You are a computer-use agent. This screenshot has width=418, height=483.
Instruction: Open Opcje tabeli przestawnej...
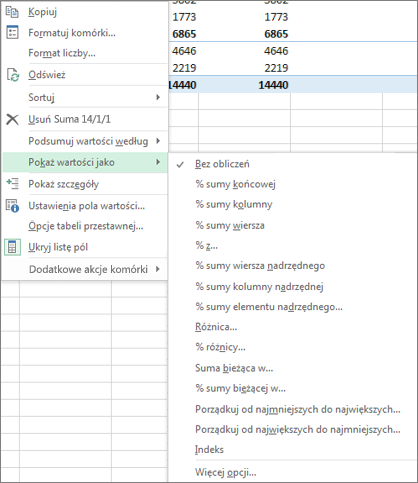click(86, 226)
